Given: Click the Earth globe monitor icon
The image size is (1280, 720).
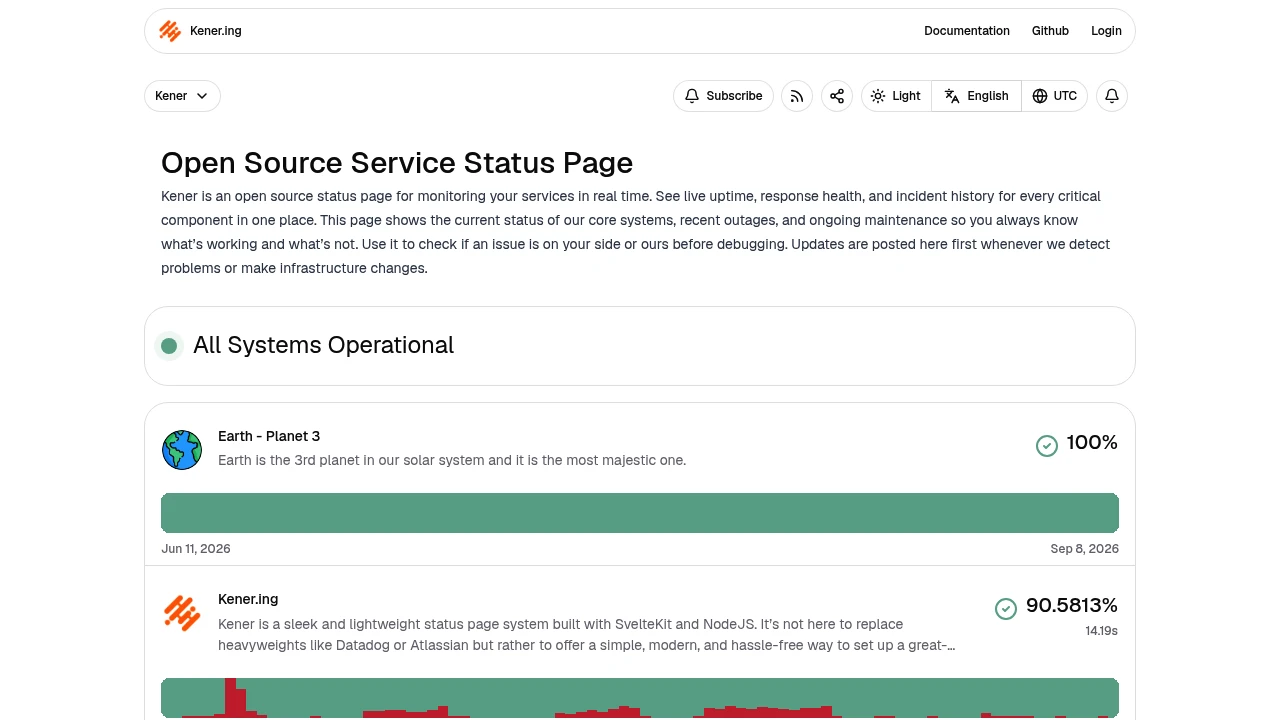Looking at the screenshot, I should (182, 450).
